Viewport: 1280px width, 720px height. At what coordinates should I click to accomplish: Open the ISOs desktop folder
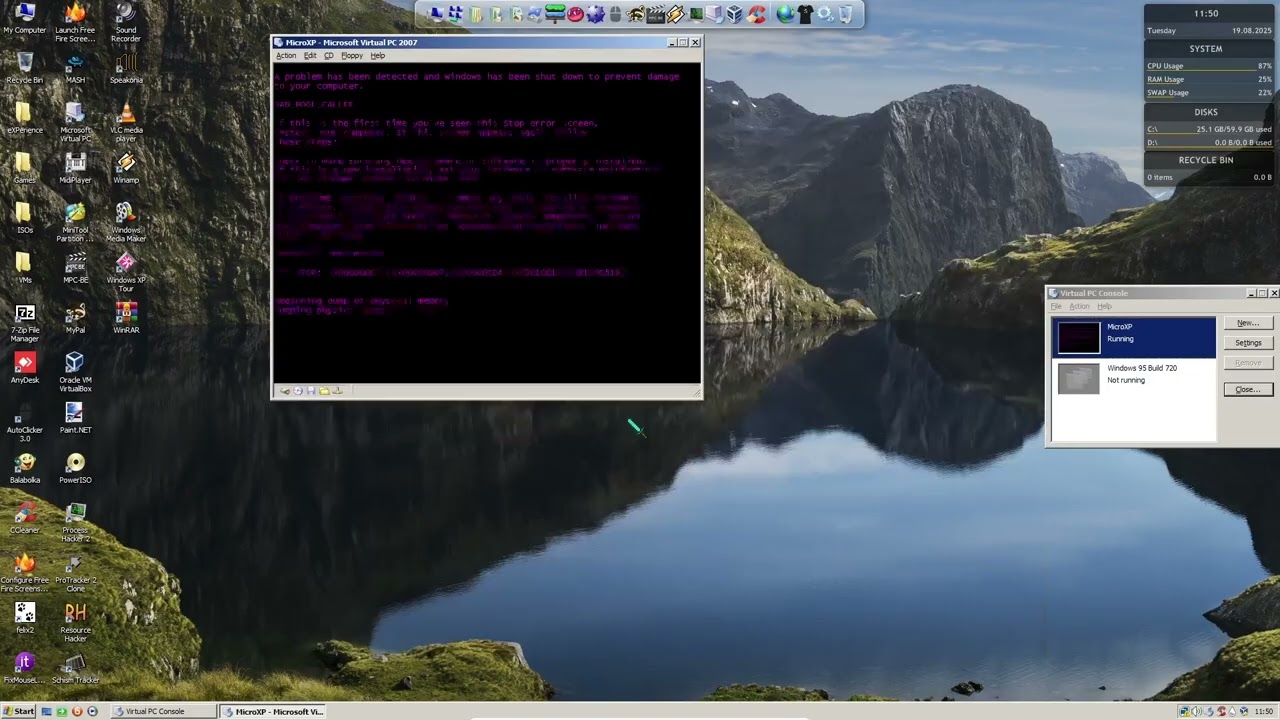[25, 219]
